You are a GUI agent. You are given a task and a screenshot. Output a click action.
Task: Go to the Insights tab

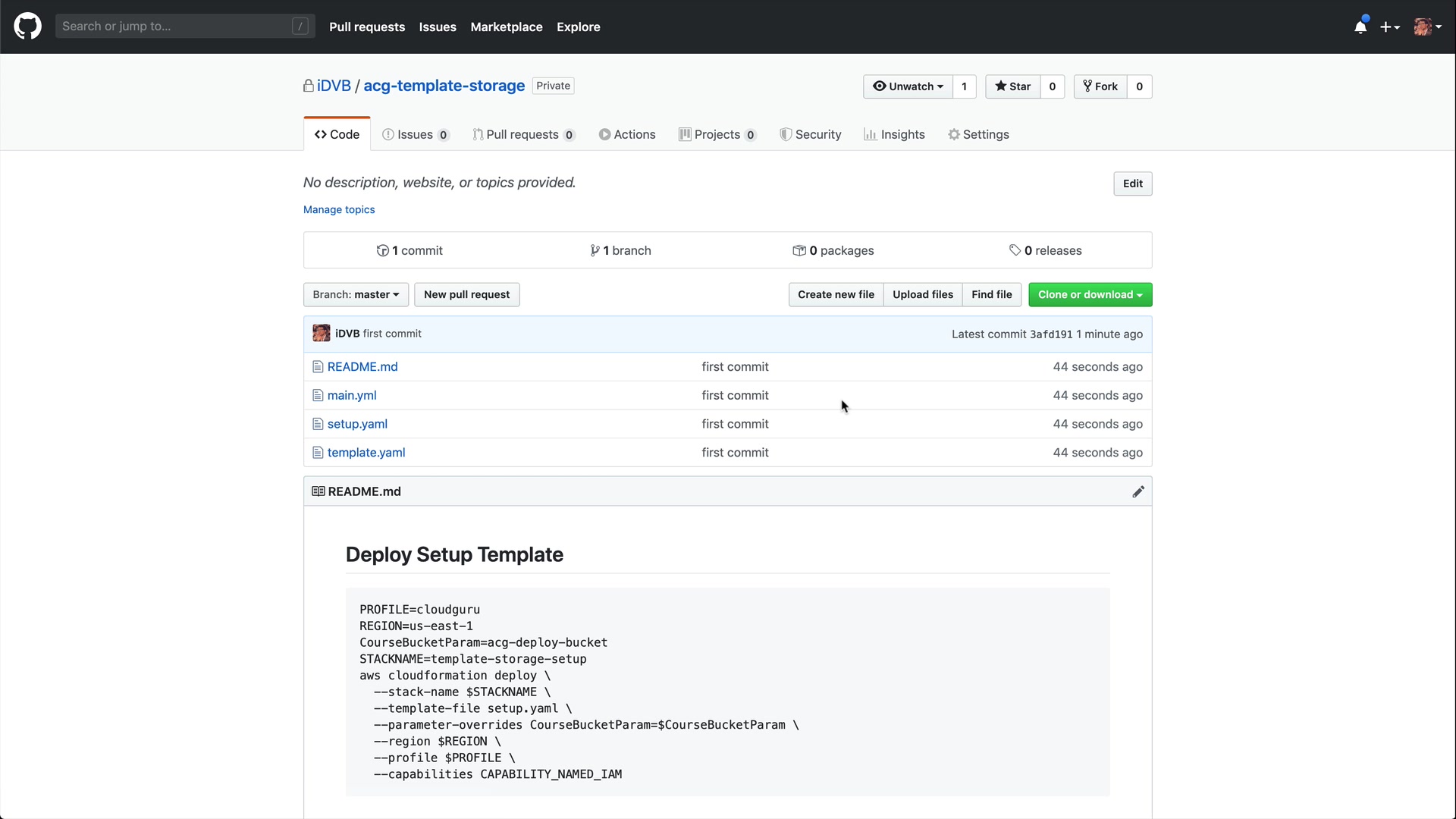click(894, 135)
